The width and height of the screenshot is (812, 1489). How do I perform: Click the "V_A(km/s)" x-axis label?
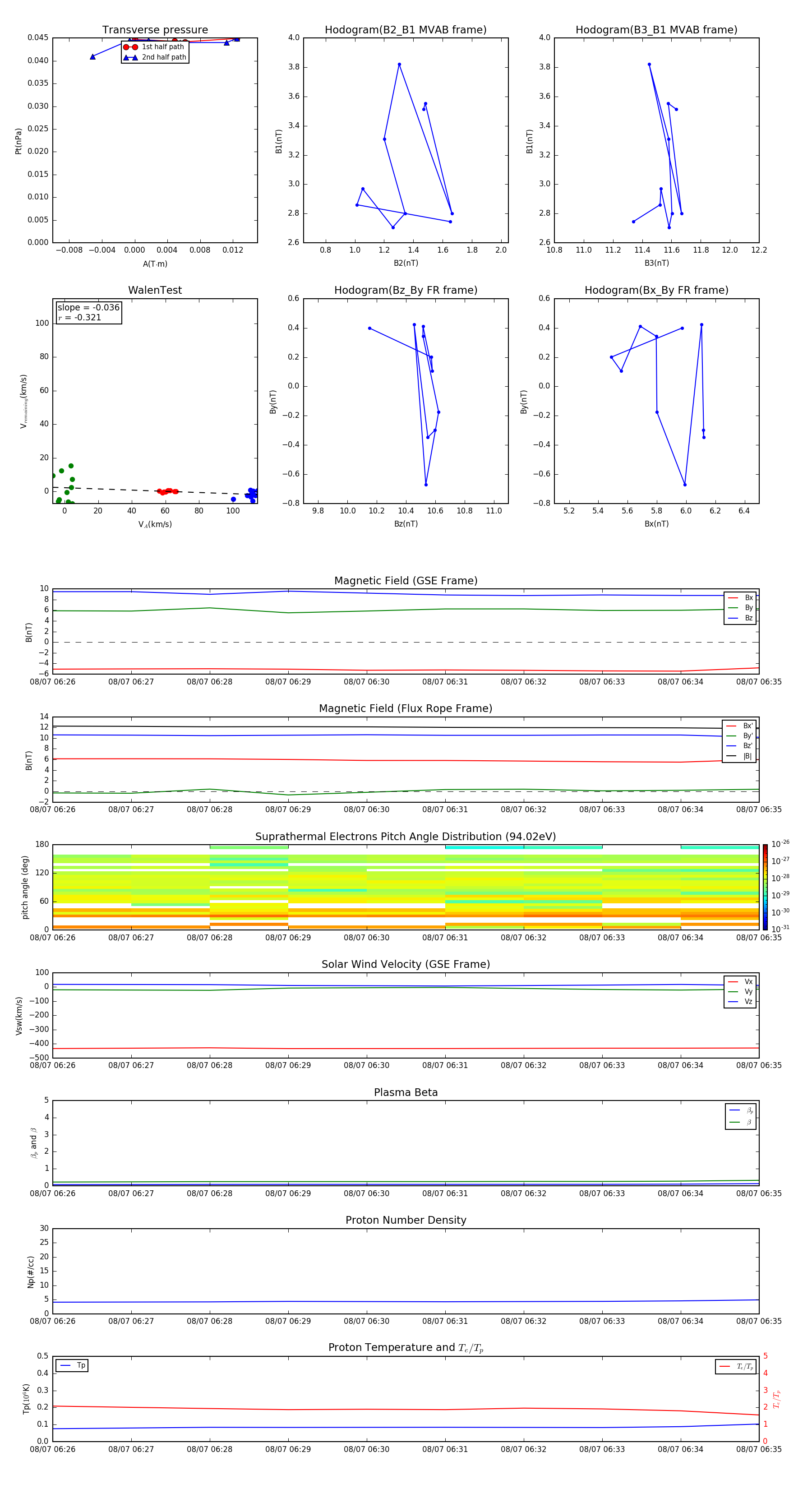[x=155, y=525]
